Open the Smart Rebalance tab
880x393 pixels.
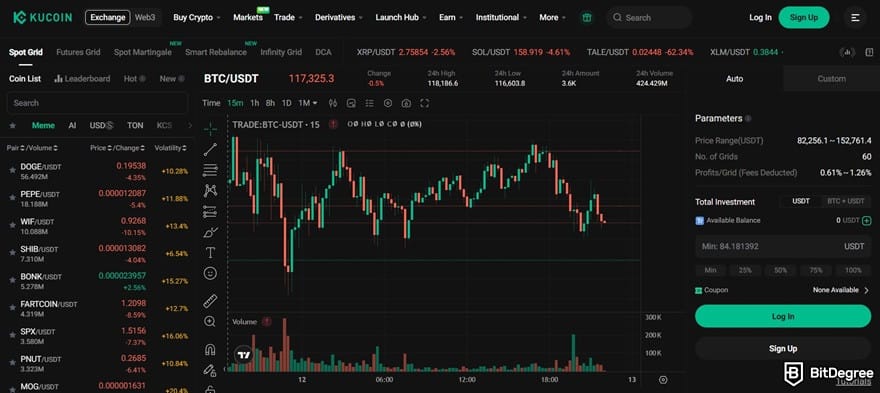[x=216, y=52]
